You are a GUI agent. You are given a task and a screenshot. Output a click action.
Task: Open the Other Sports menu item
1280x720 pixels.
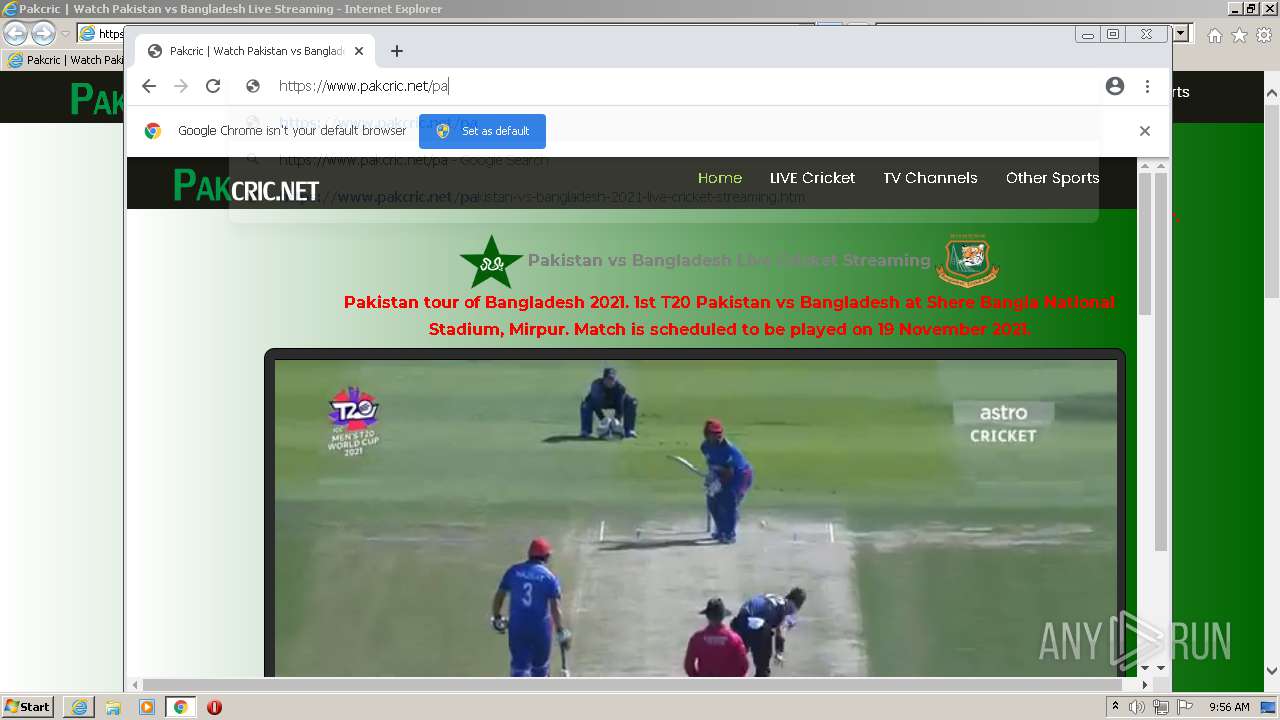1052,178
